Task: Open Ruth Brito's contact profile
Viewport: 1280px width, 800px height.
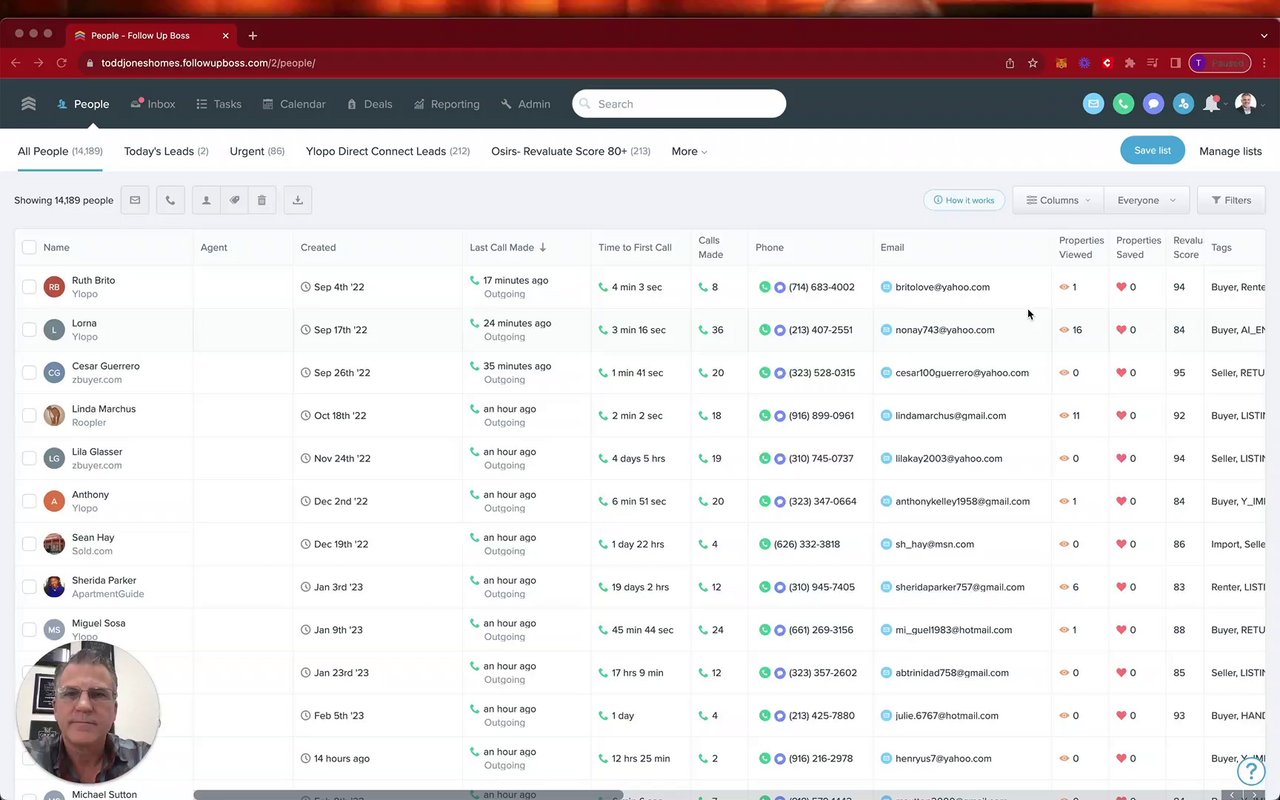Action: coord(93,281)
